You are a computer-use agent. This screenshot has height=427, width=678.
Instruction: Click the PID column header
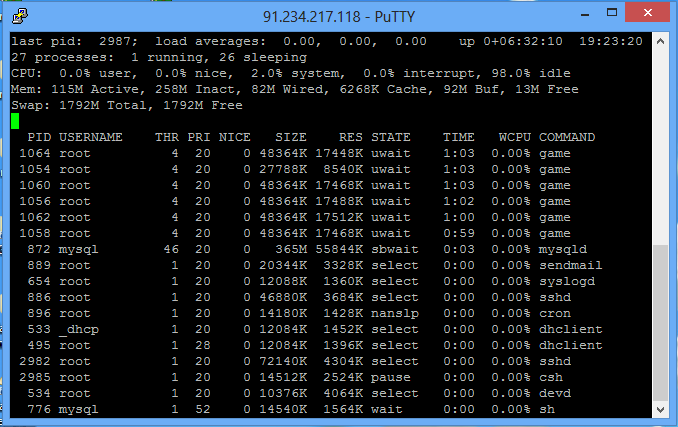pyautogui.click(x=39, y=137)
